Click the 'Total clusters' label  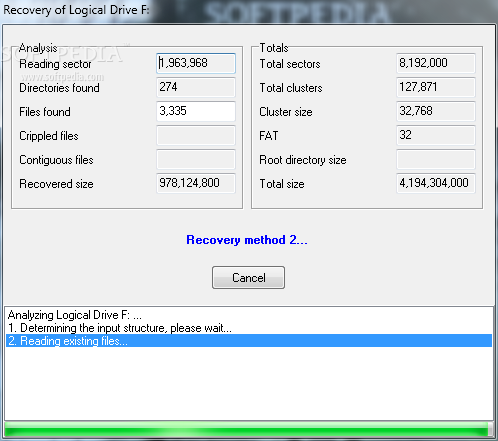[x=291, y=88]
